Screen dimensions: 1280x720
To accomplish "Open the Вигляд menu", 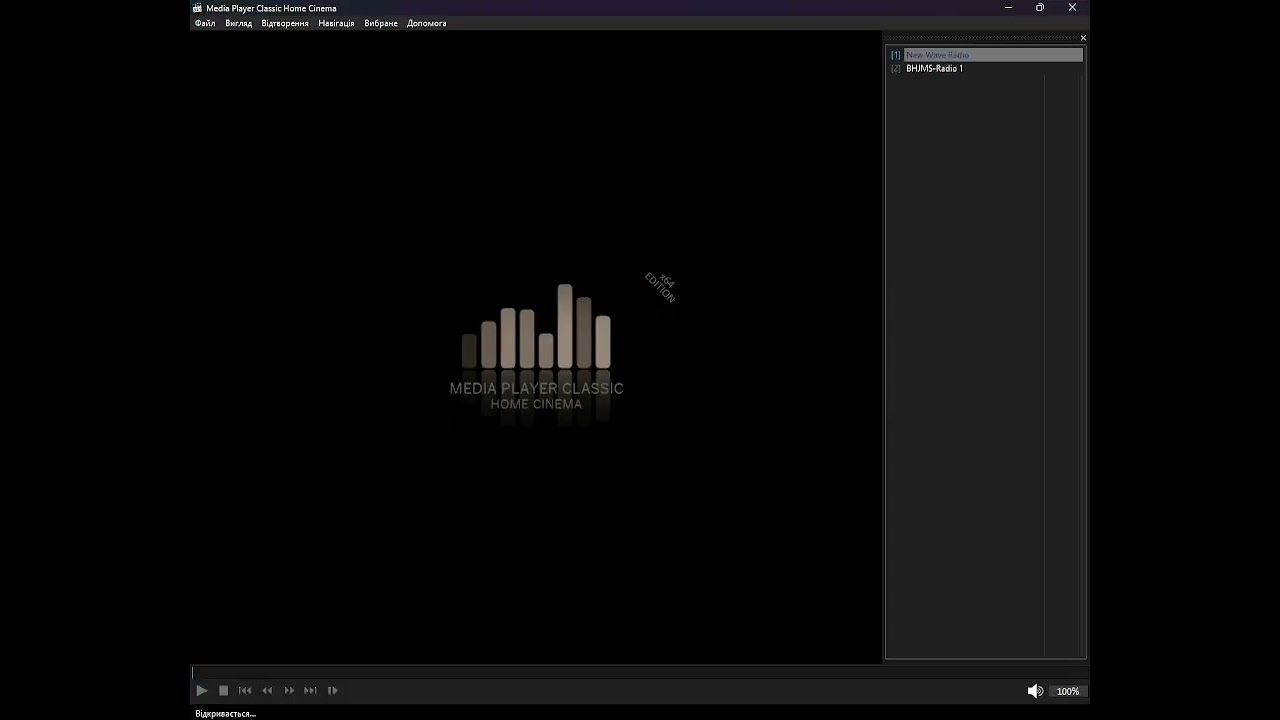I will click(239, 23).
